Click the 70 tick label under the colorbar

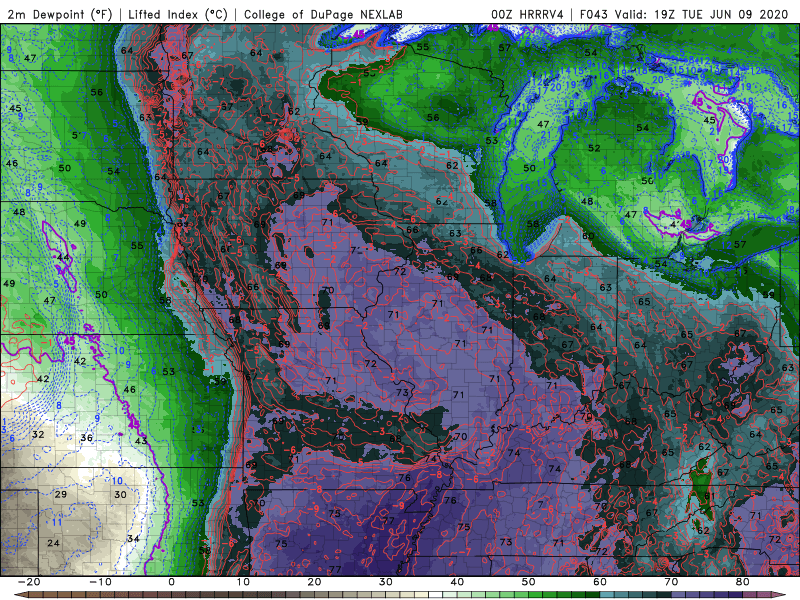click(x=671, y=582)
